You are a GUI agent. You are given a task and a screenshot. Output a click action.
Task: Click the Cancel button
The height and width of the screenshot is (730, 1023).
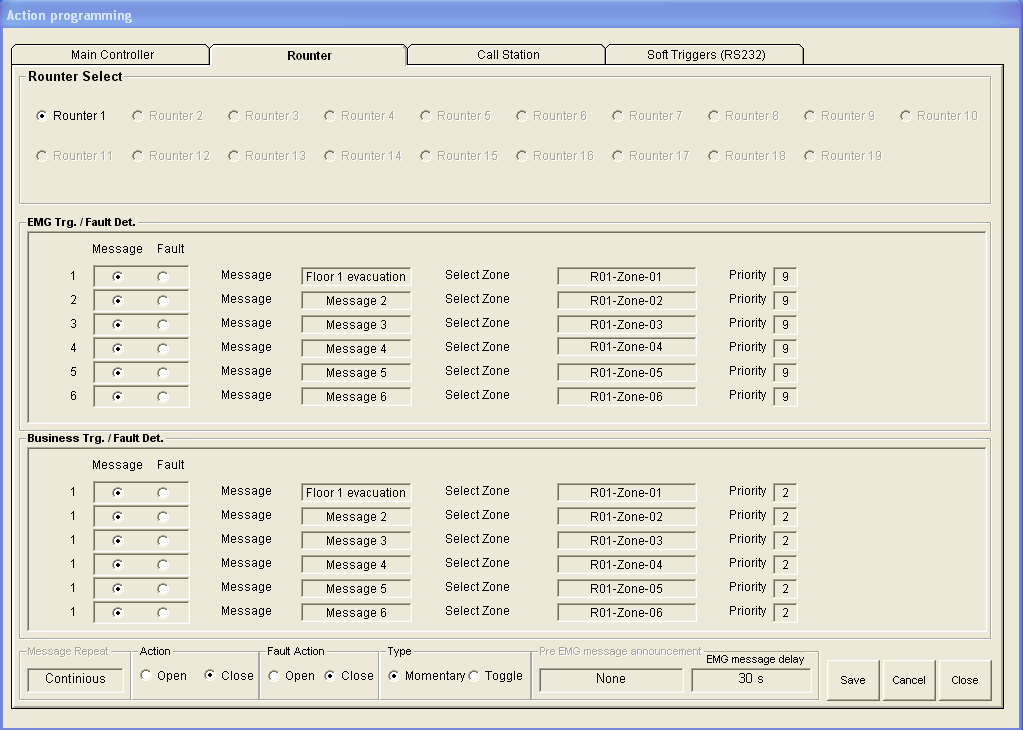[x=909, y=680]
